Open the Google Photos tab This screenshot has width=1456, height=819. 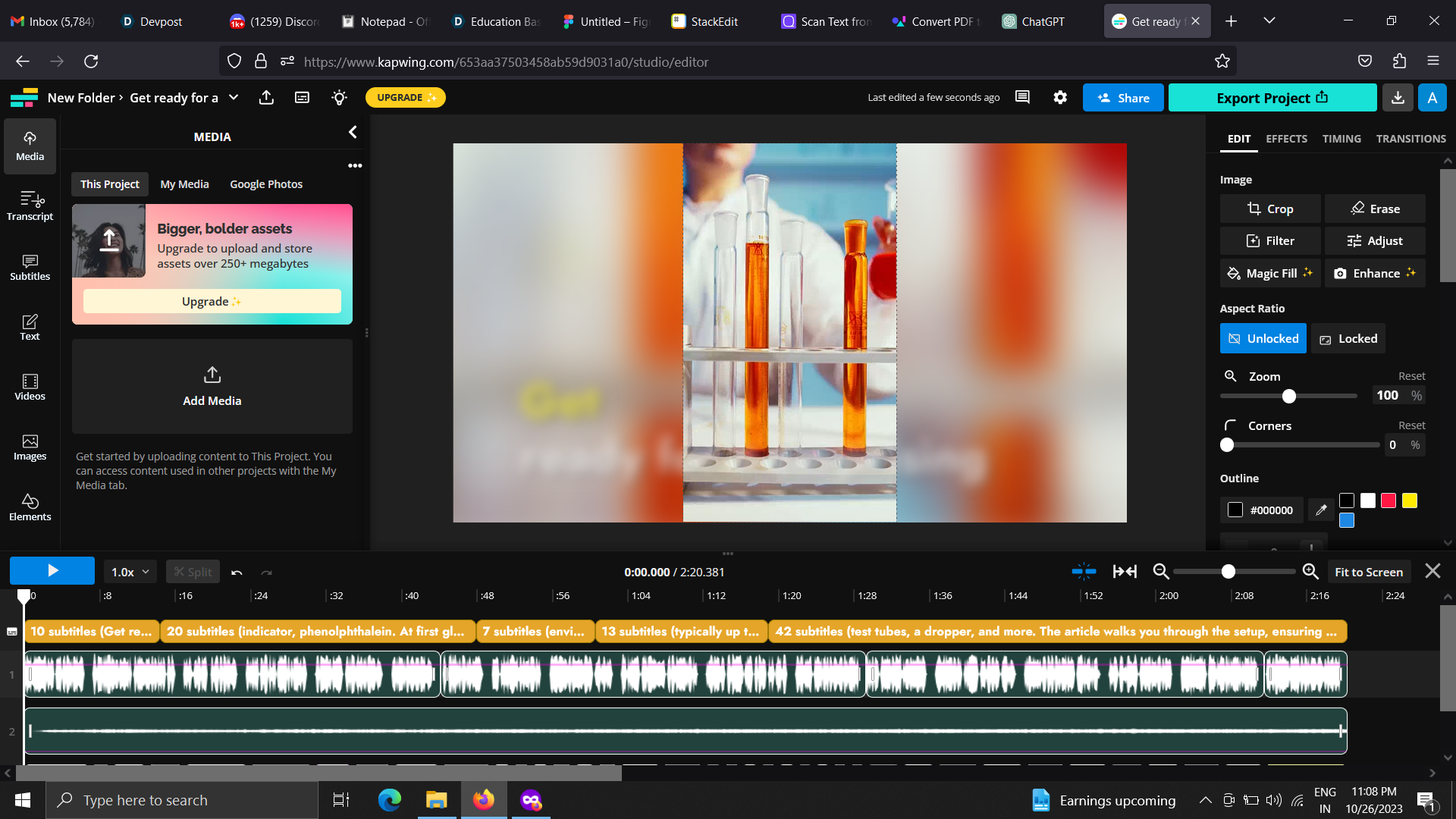265,184
